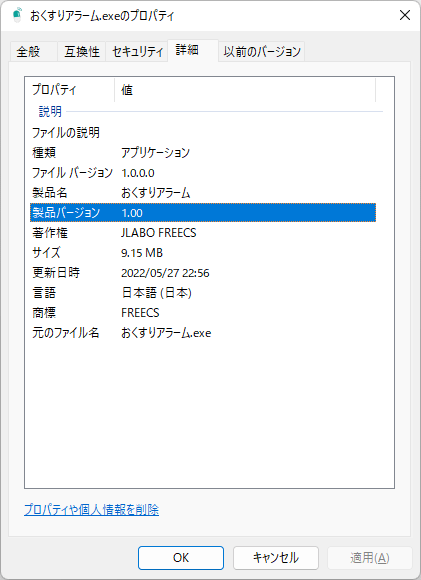Select the 製品名 property label
Image resolution: width=421 pixels, height=580 pixels.
pos(50,193)
